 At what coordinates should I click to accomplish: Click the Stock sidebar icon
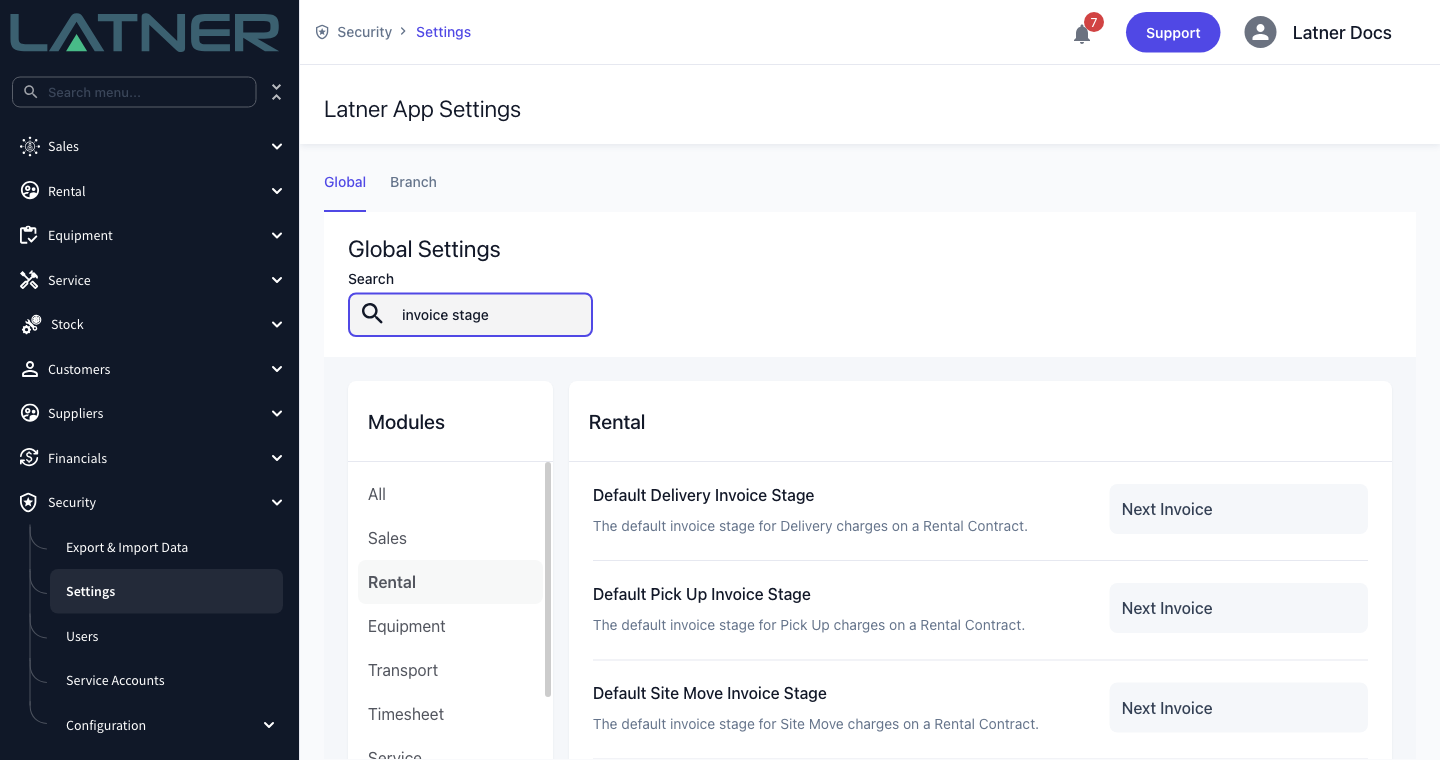click(31, 324)
